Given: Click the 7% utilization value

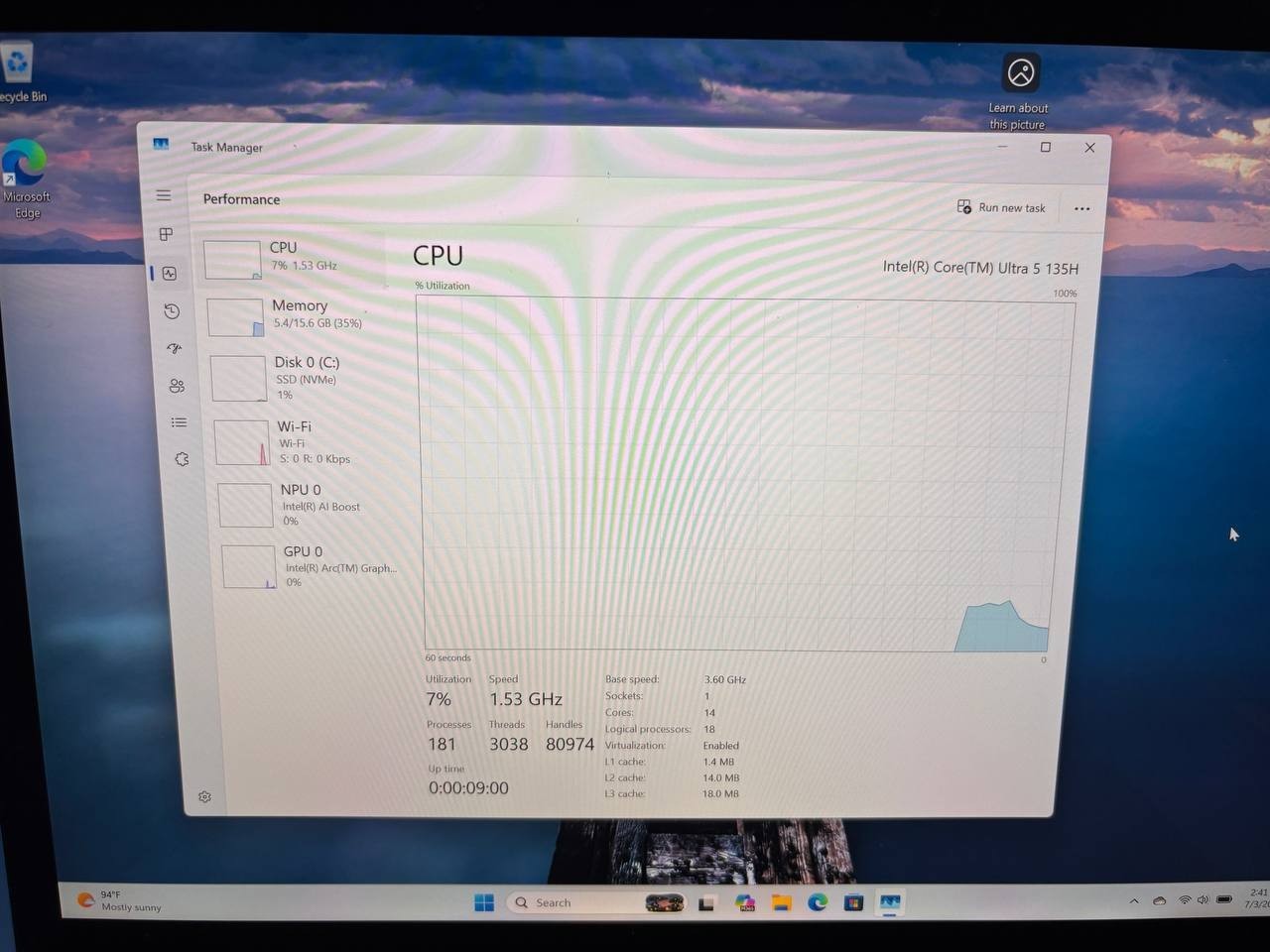Looking at the screenshot, I should coord(439,699).
